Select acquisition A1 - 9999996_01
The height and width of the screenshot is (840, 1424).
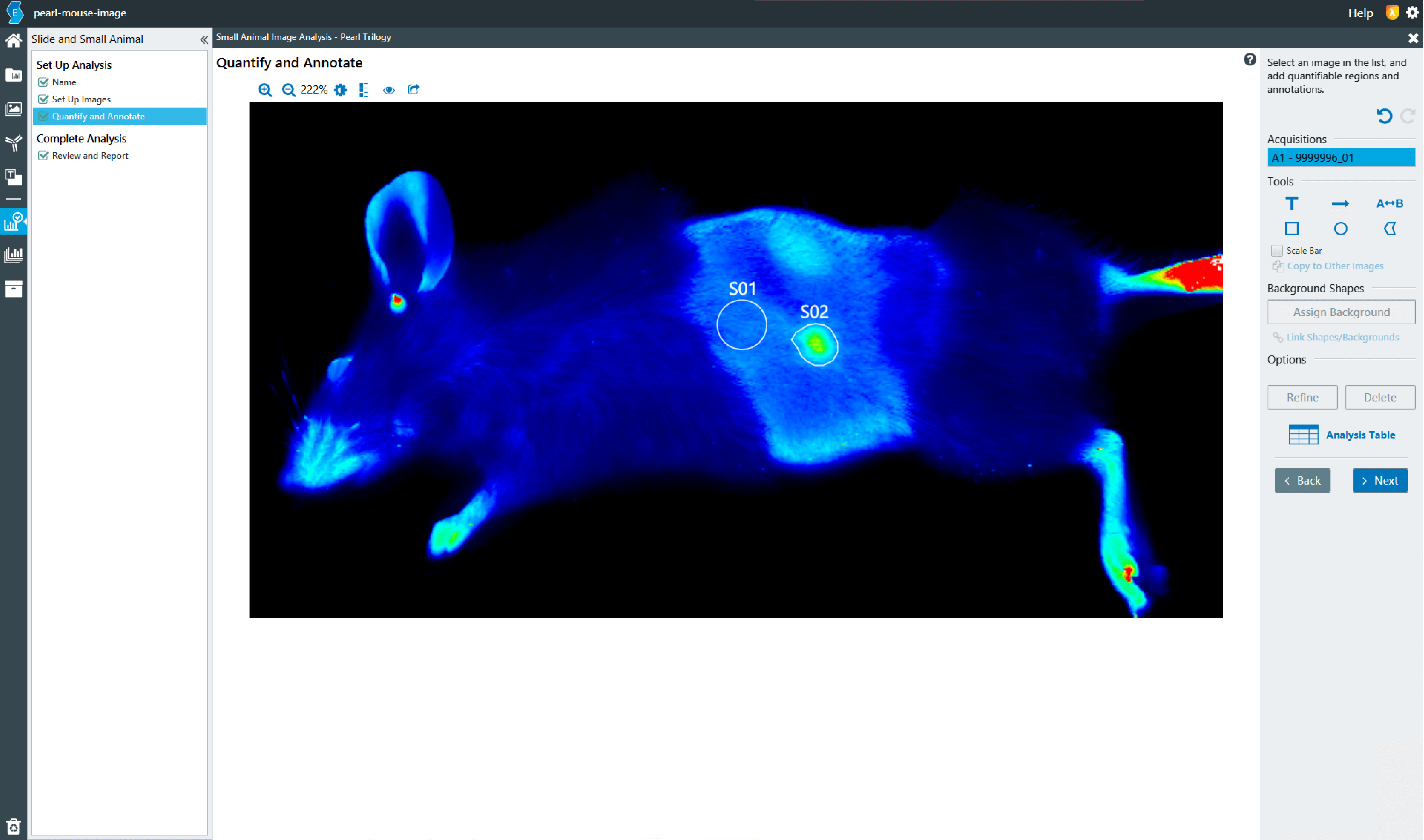tap(1341, 157)
